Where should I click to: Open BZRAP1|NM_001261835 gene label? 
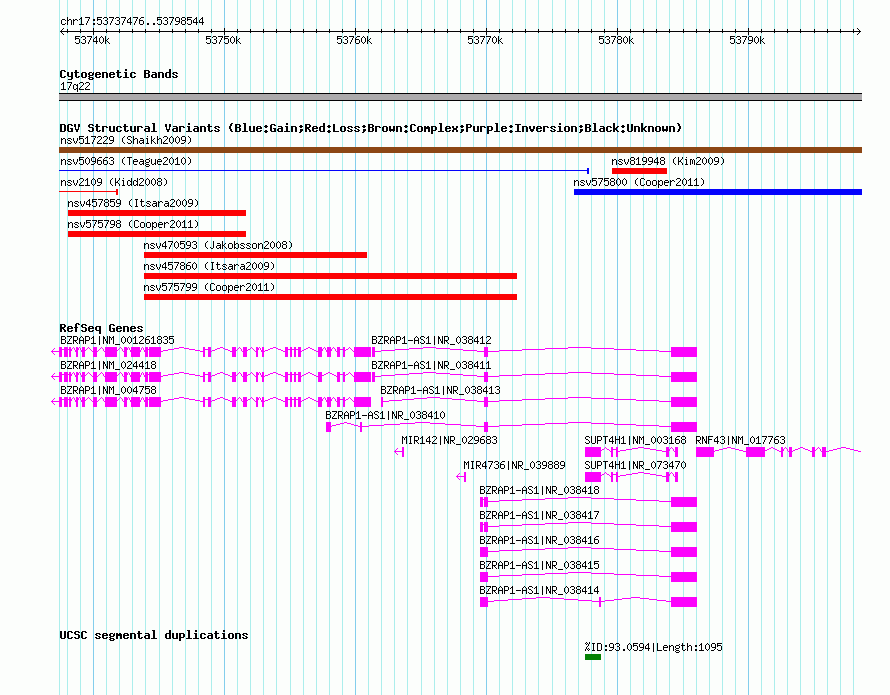pos(117,340)
